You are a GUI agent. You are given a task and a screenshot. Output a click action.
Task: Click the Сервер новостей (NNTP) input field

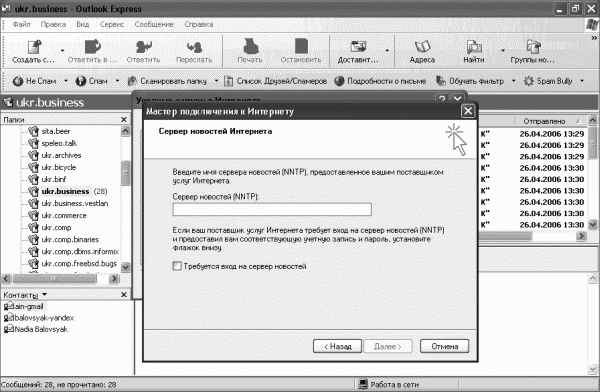coord(272,209)
